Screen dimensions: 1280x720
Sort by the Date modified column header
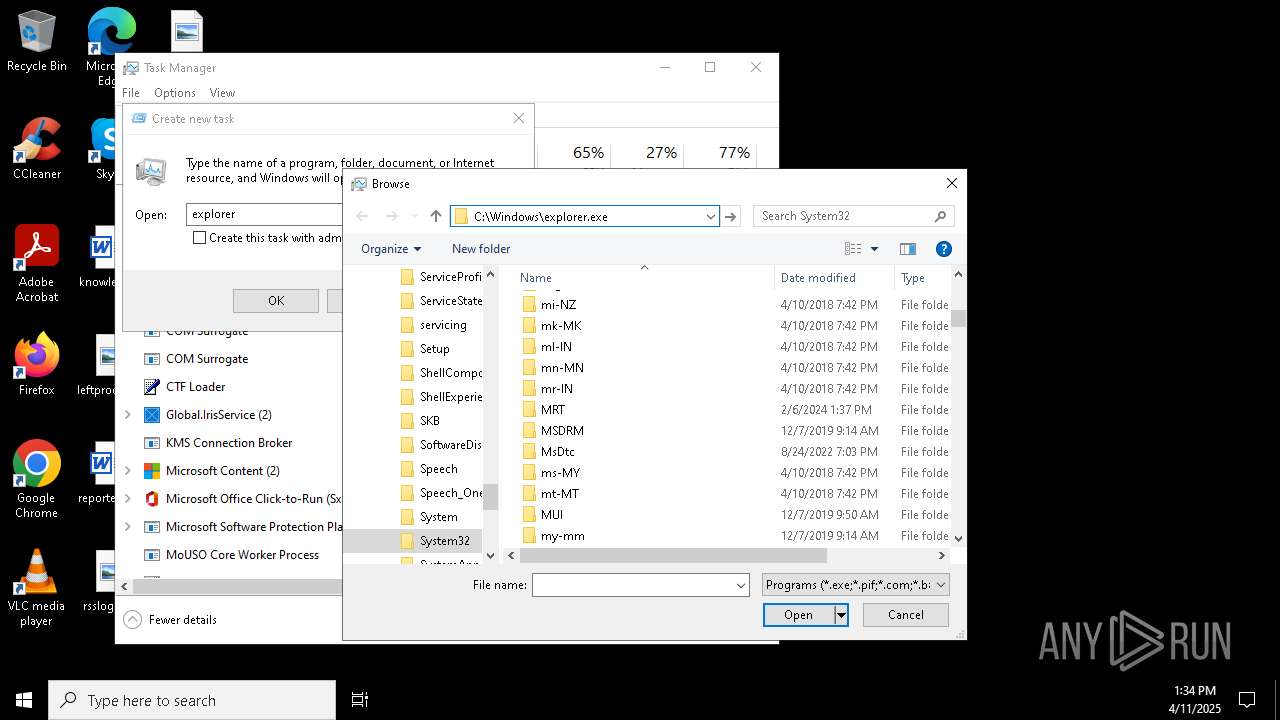point(834,278)
